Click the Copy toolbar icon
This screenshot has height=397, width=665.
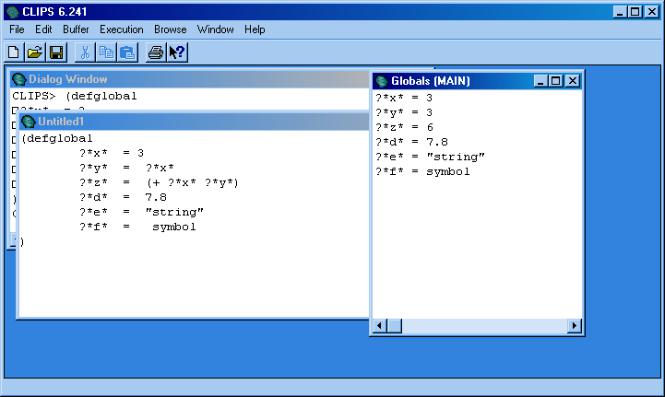[106, 53]
